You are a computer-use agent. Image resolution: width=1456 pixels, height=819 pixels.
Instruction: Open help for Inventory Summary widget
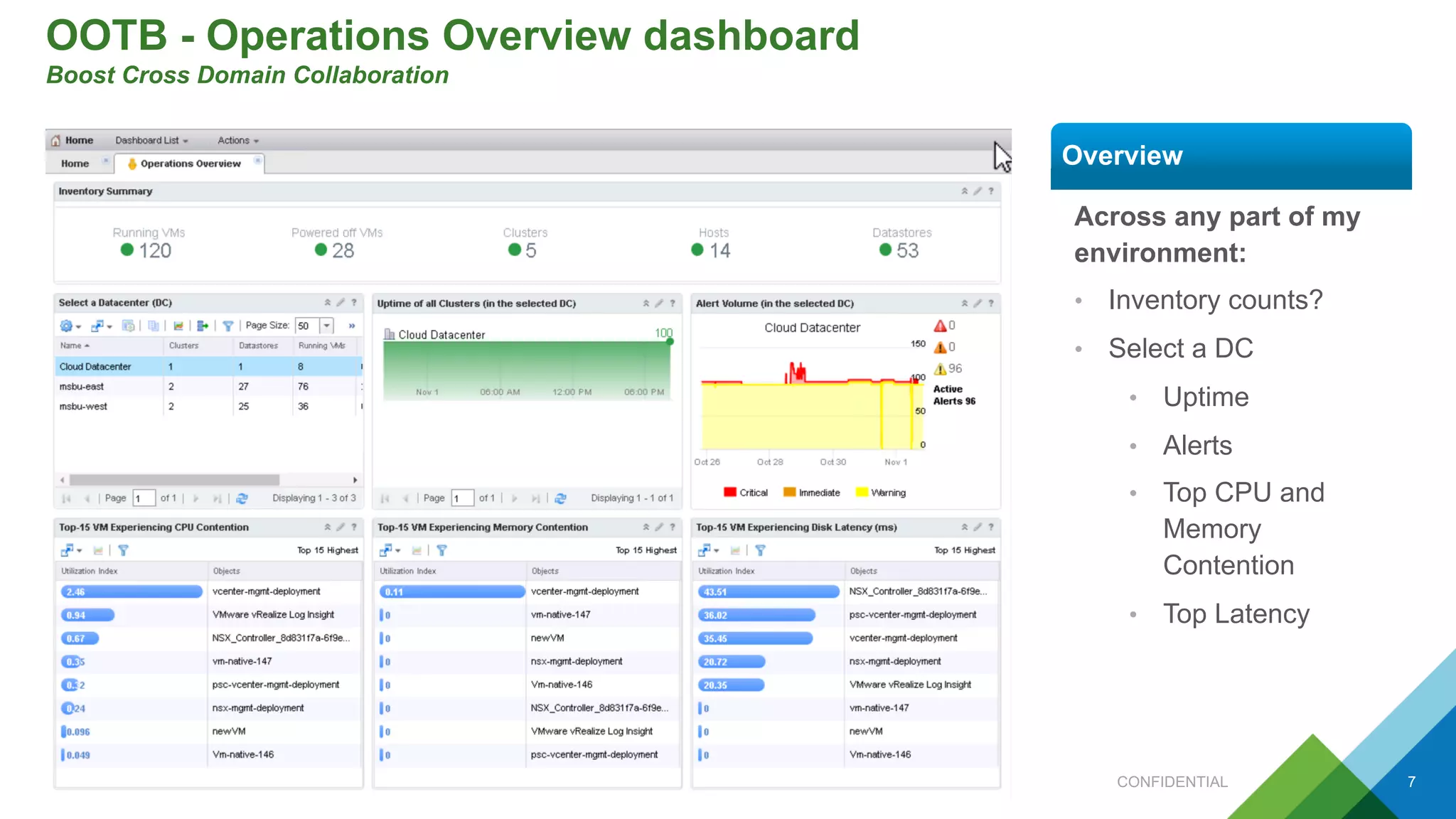pos(990,191)
